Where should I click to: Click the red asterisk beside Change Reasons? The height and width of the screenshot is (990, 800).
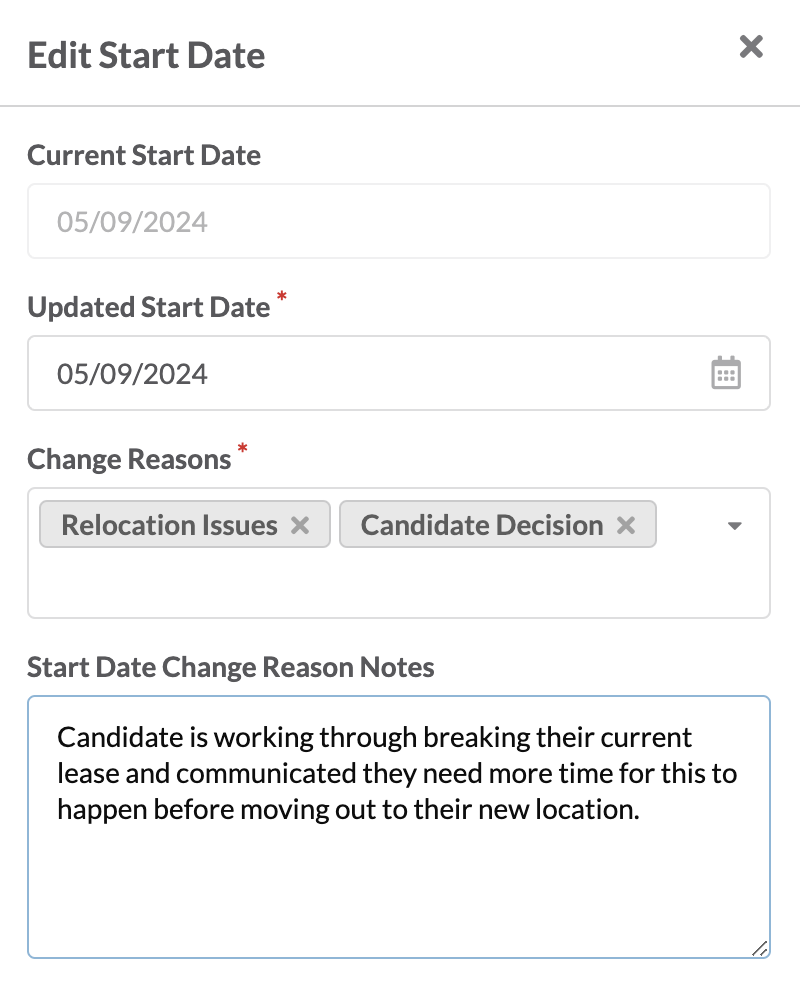pyautogui.click(x=242, y=448)
